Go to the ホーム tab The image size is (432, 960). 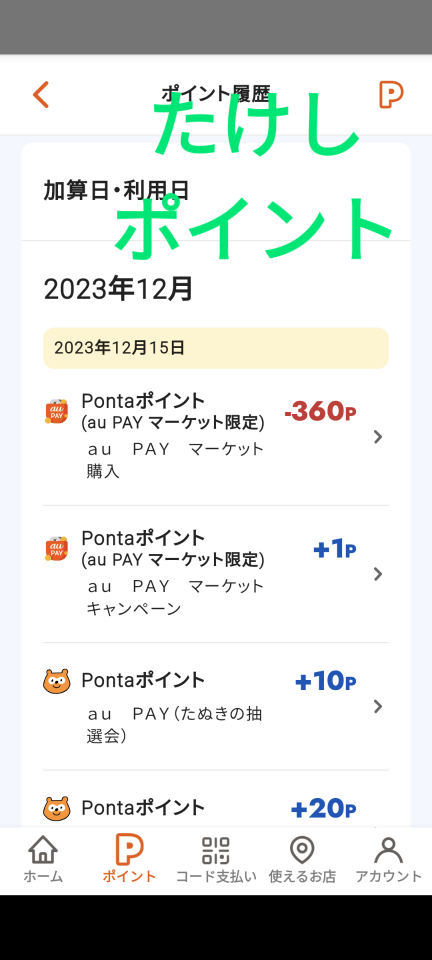click(43, 860)
